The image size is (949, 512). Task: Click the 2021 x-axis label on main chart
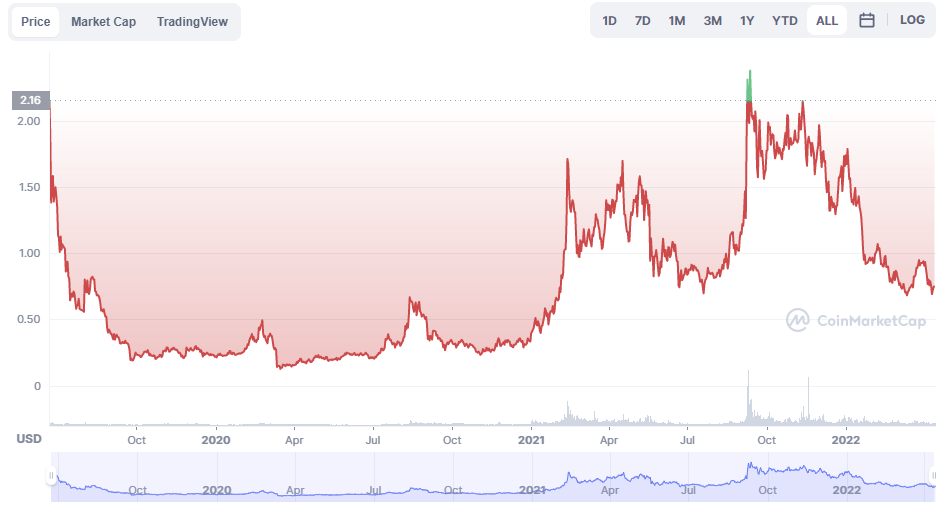[x=531, y=440]
